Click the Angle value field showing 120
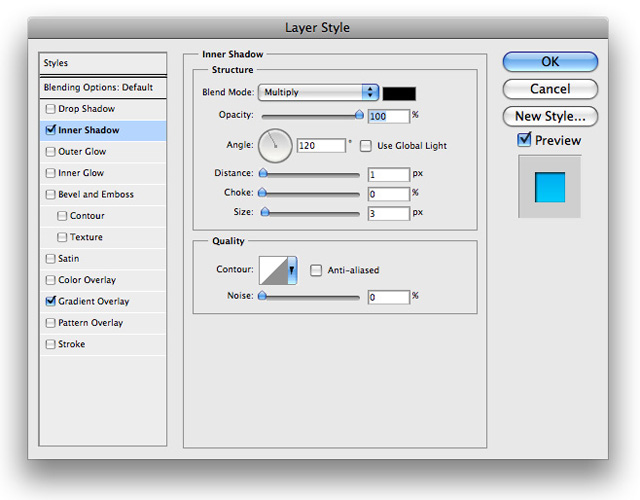Image resolution: width=640 pixels, height=500 pixels. point(321,146)
